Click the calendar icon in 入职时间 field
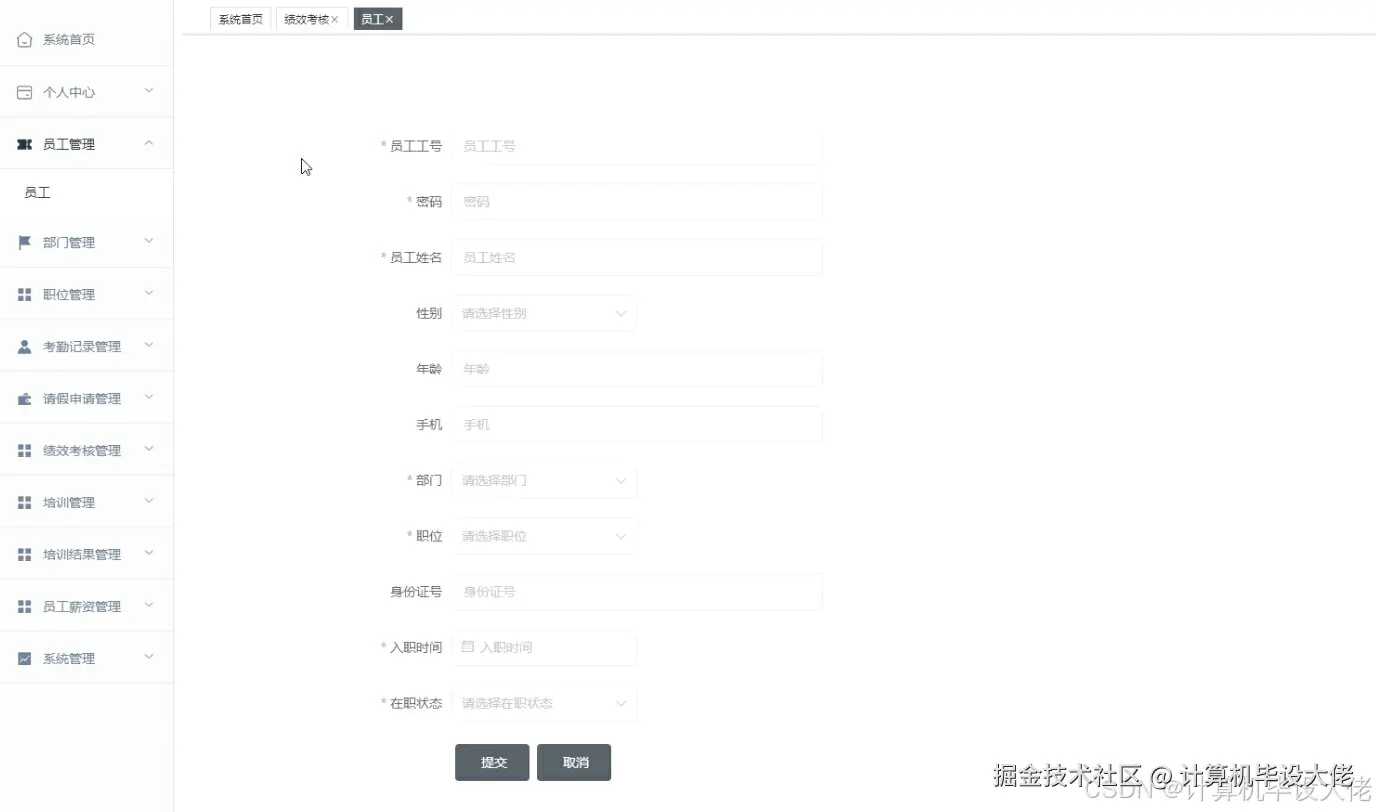This screenshot has height=812, width=1376. (x=466, y=647)
